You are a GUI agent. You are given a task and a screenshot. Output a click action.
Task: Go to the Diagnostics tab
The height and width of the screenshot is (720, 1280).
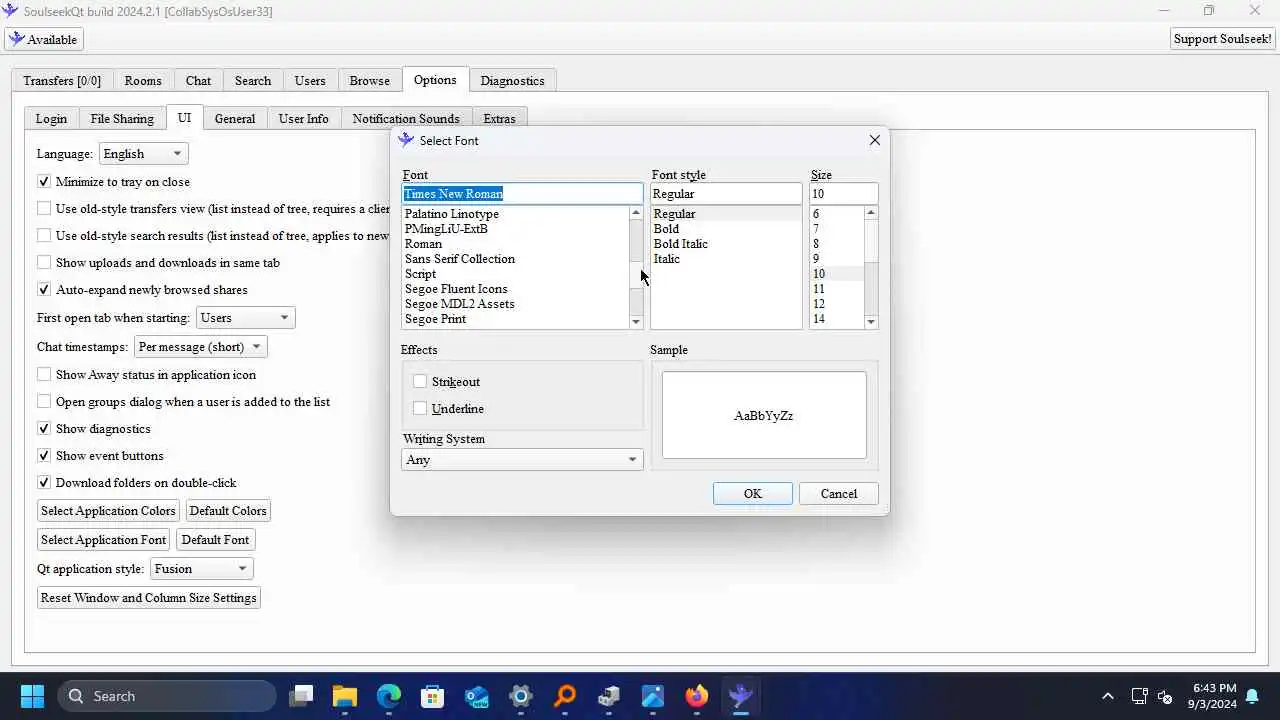(x=512, y=81)
